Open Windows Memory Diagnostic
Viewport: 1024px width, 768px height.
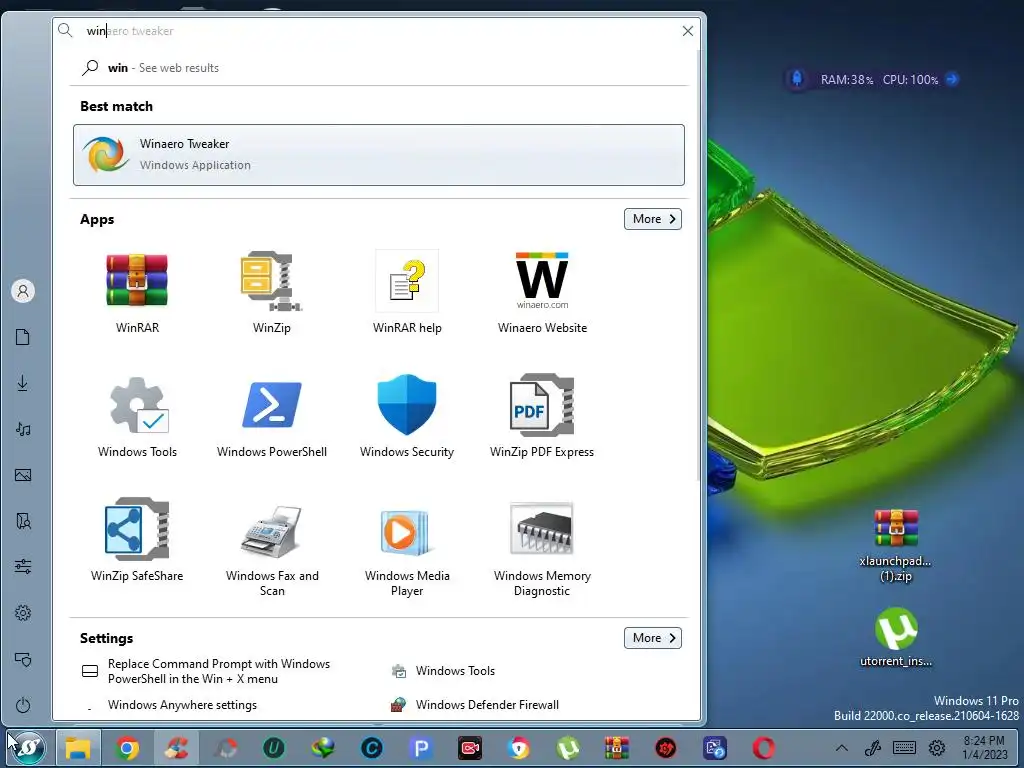[x=542, y=549]
